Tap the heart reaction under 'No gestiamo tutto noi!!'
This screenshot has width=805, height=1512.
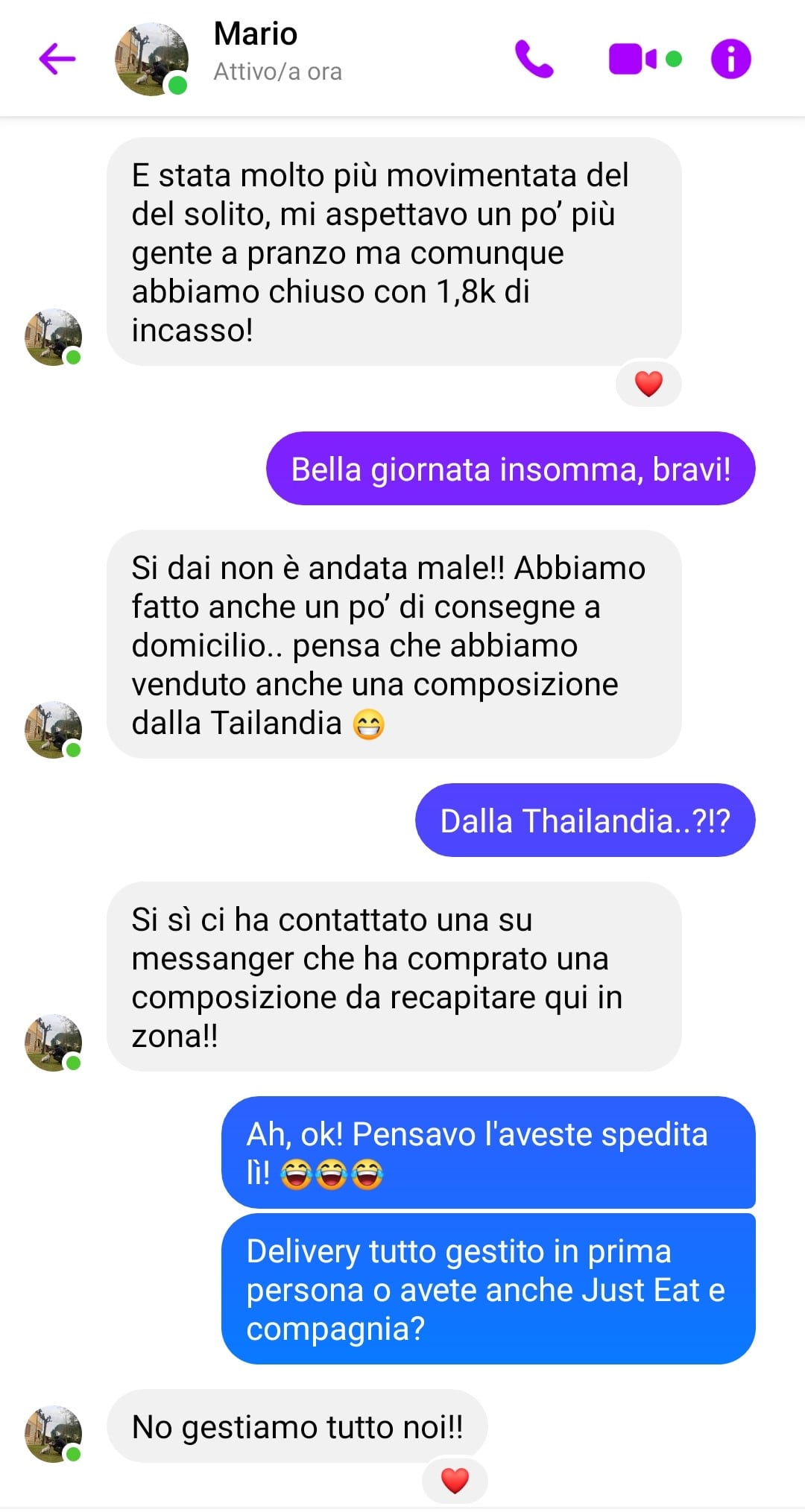(455, 1480)
